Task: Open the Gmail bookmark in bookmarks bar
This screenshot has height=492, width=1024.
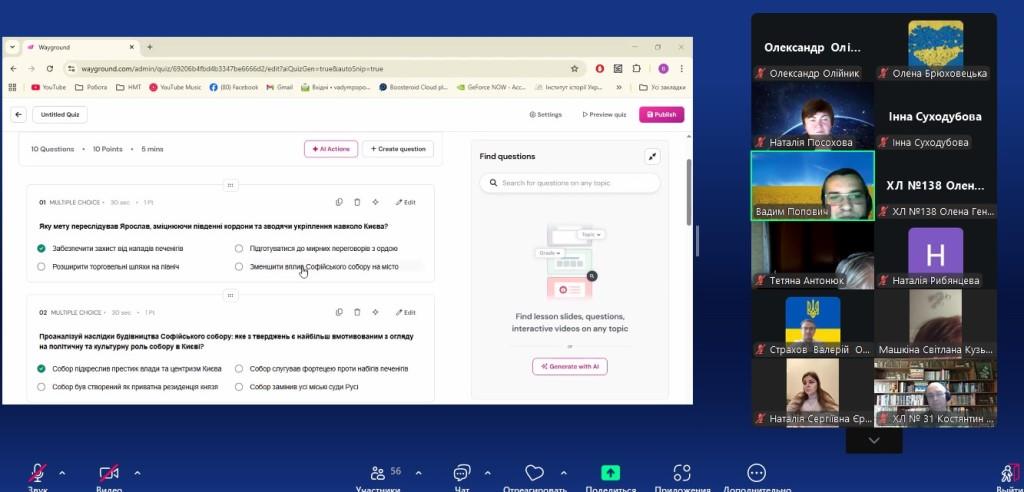Action: [278, 87]
